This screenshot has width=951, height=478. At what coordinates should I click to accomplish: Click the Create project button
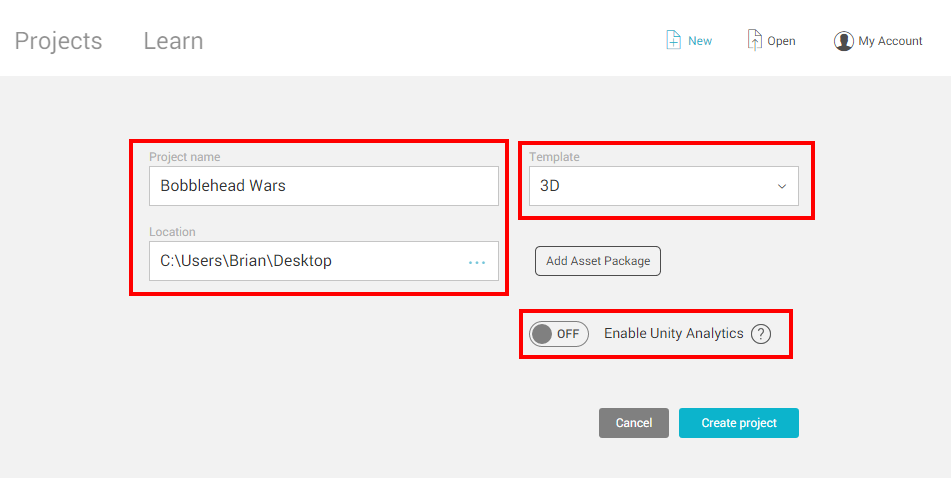click(x=738, y=423)
